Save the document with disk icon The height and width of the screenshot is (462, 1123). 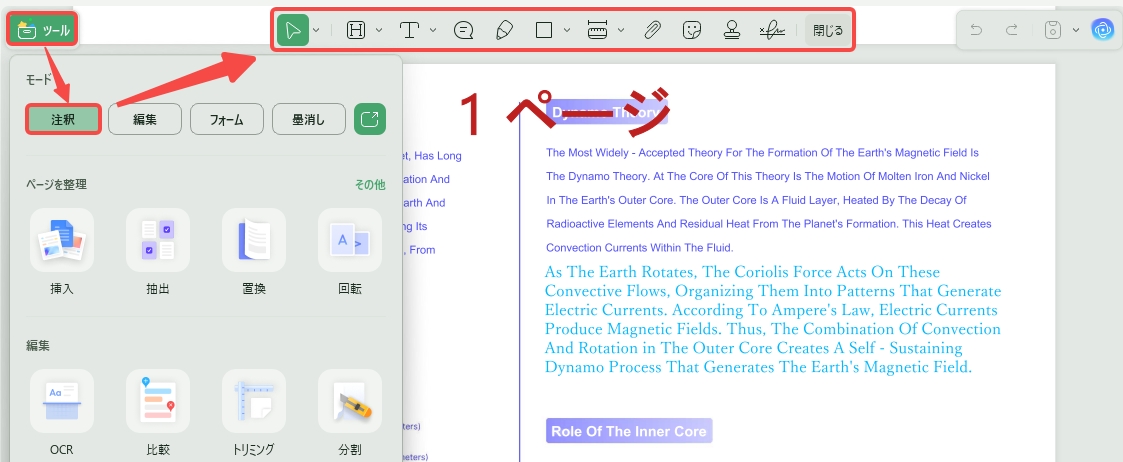click(x=1052, y=30)
